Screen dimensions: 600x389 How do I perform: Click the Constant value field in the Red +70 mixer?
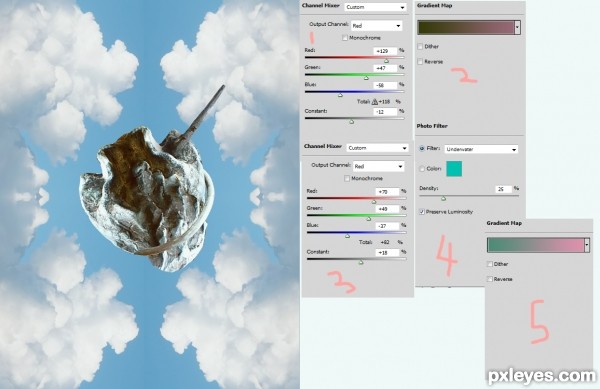click(387, 252)
